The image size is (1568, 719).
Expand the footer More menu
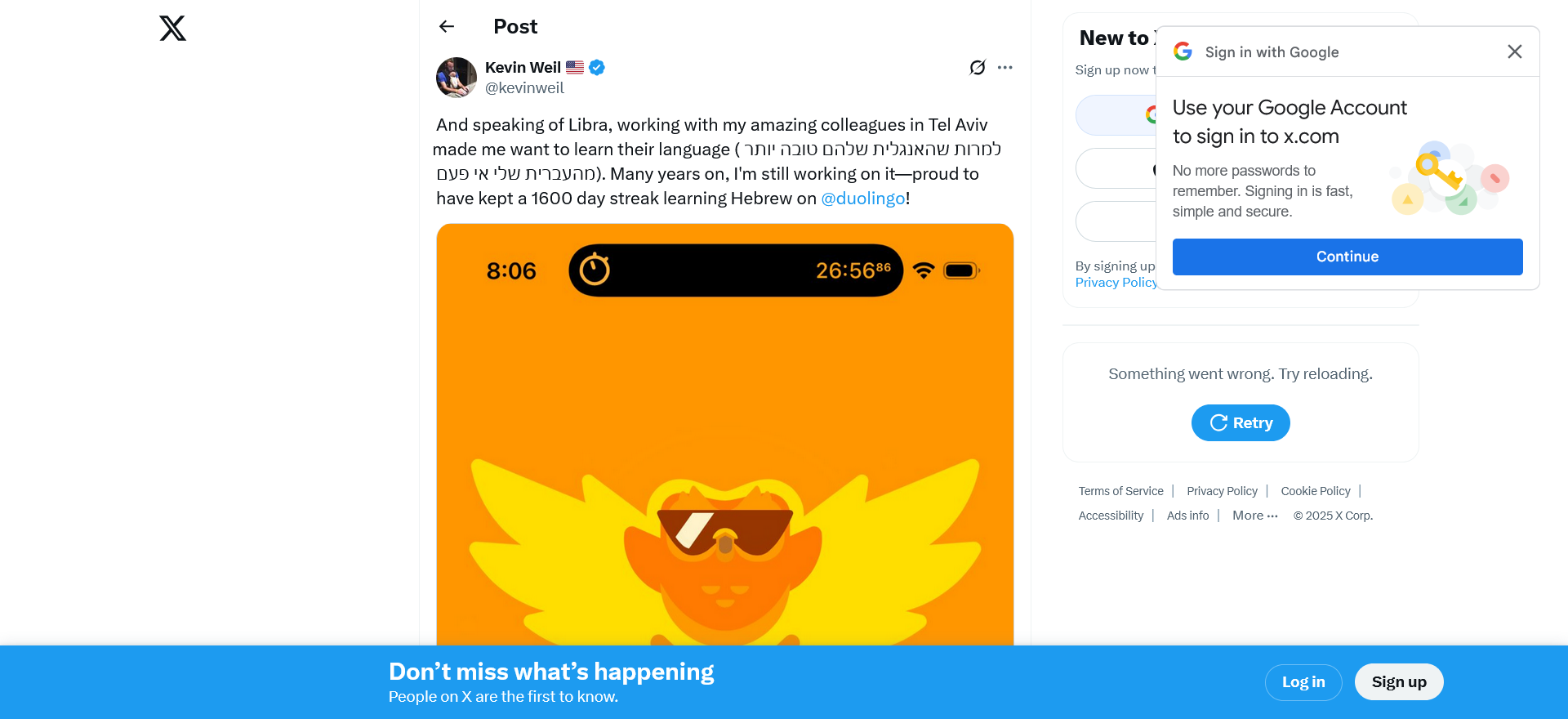1255,516
